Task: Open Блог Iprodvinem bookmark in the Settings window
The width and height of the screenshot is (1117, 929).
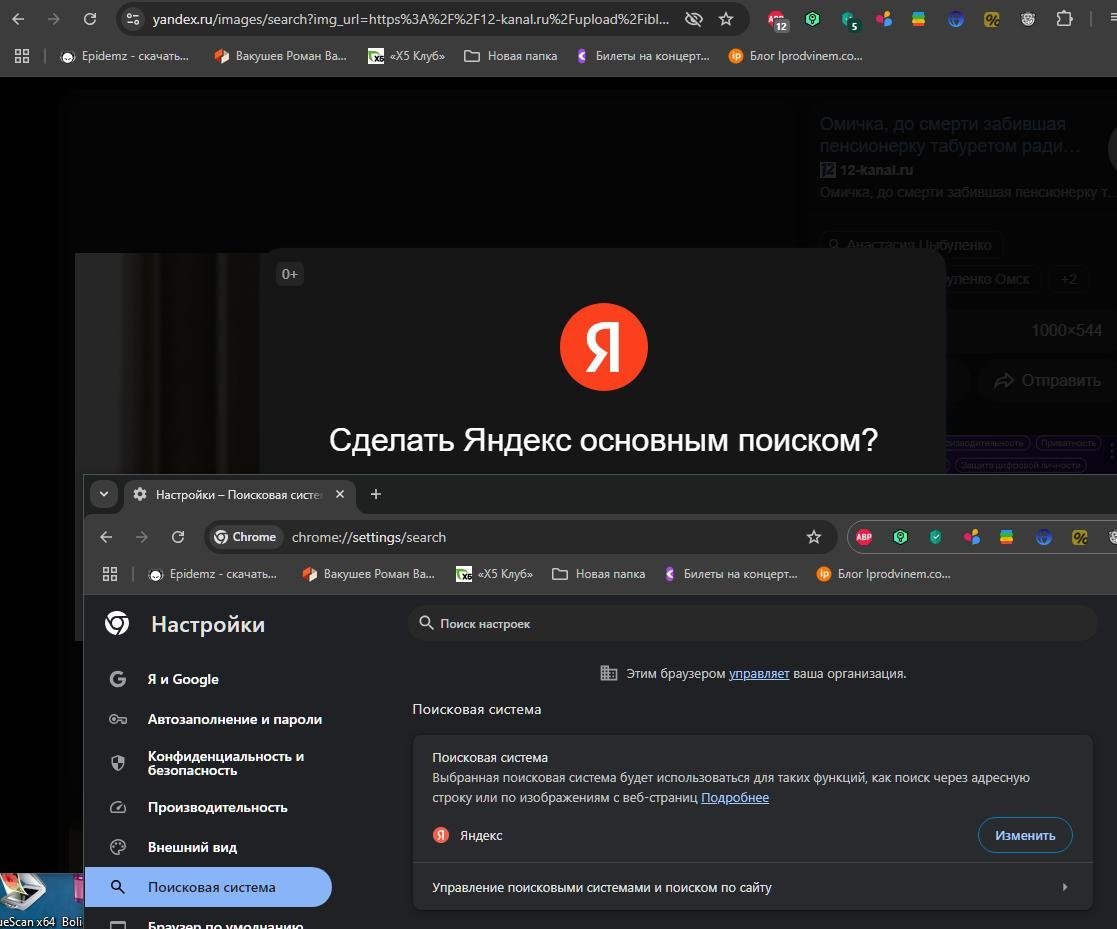Action: click(x=883, y=574)
